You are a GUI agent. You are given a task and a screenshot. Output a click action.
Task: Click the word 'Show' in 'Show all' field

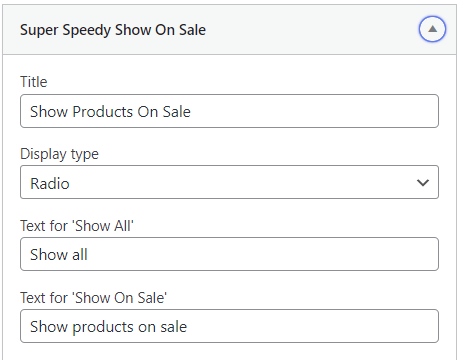(49, 255)
